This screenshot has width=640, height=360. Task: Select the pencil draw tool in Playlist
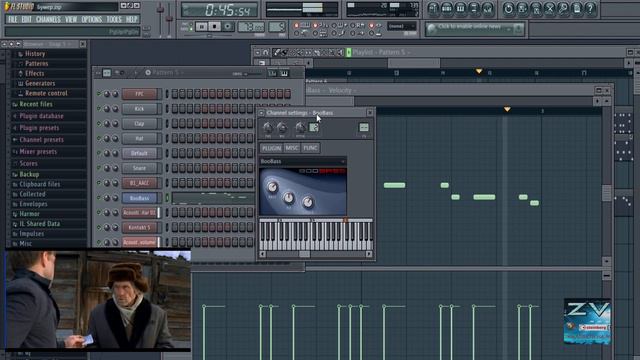[277, 52]
